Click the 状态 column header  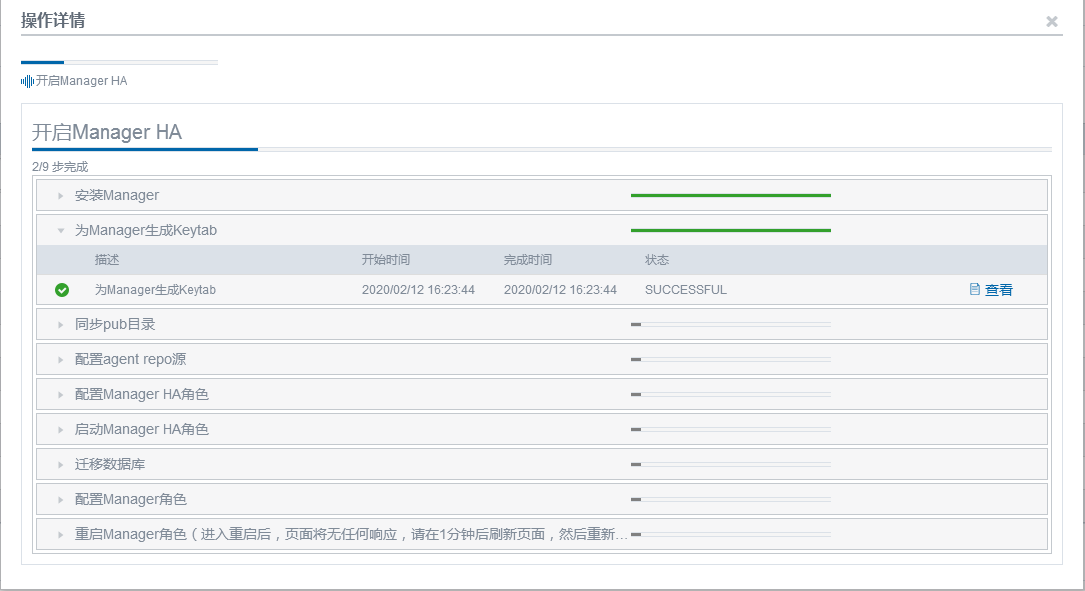655,259
